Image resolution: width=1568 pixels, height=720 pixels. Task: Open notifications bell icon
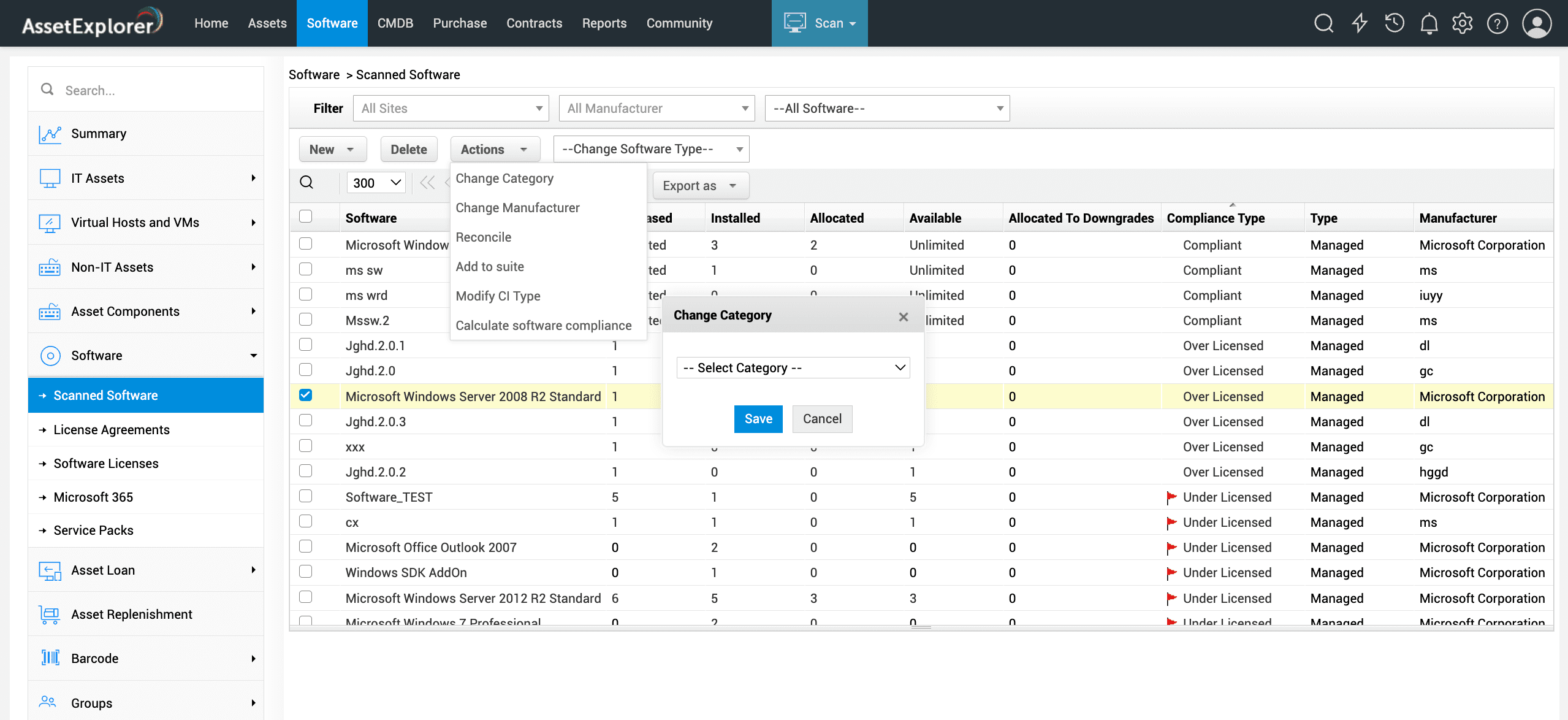[1429, 23]
